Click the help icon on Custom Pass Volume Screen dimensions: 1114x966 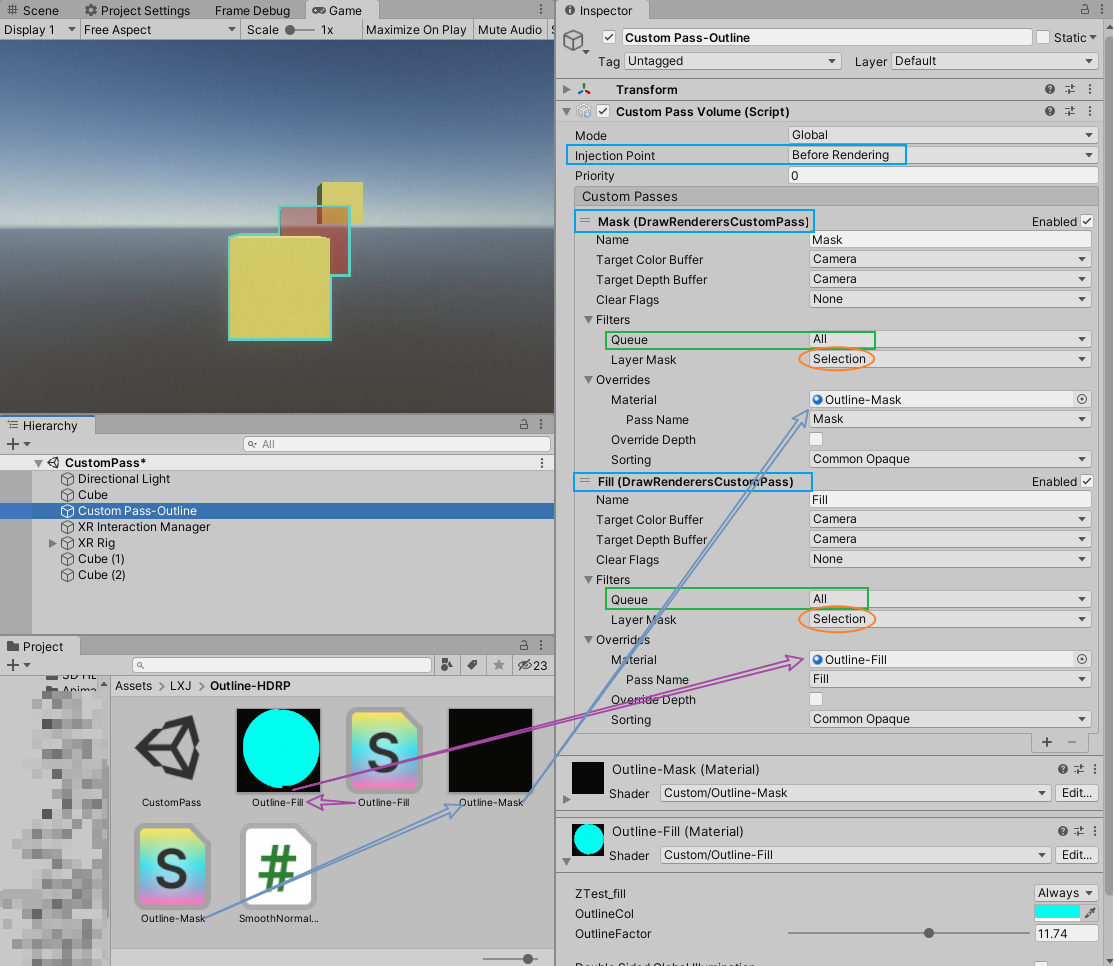coord(1047,111)
